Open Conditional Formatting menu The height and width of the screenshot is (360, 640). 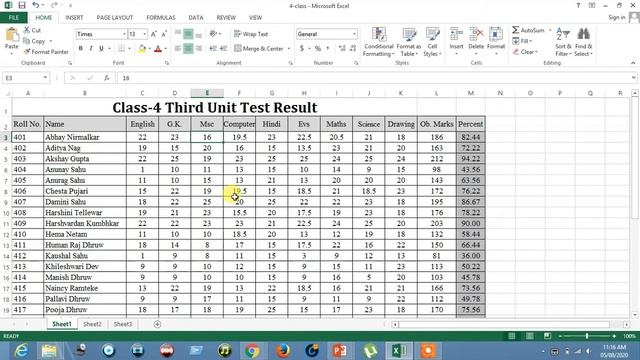pyautogui.click(x=379, y=42)
